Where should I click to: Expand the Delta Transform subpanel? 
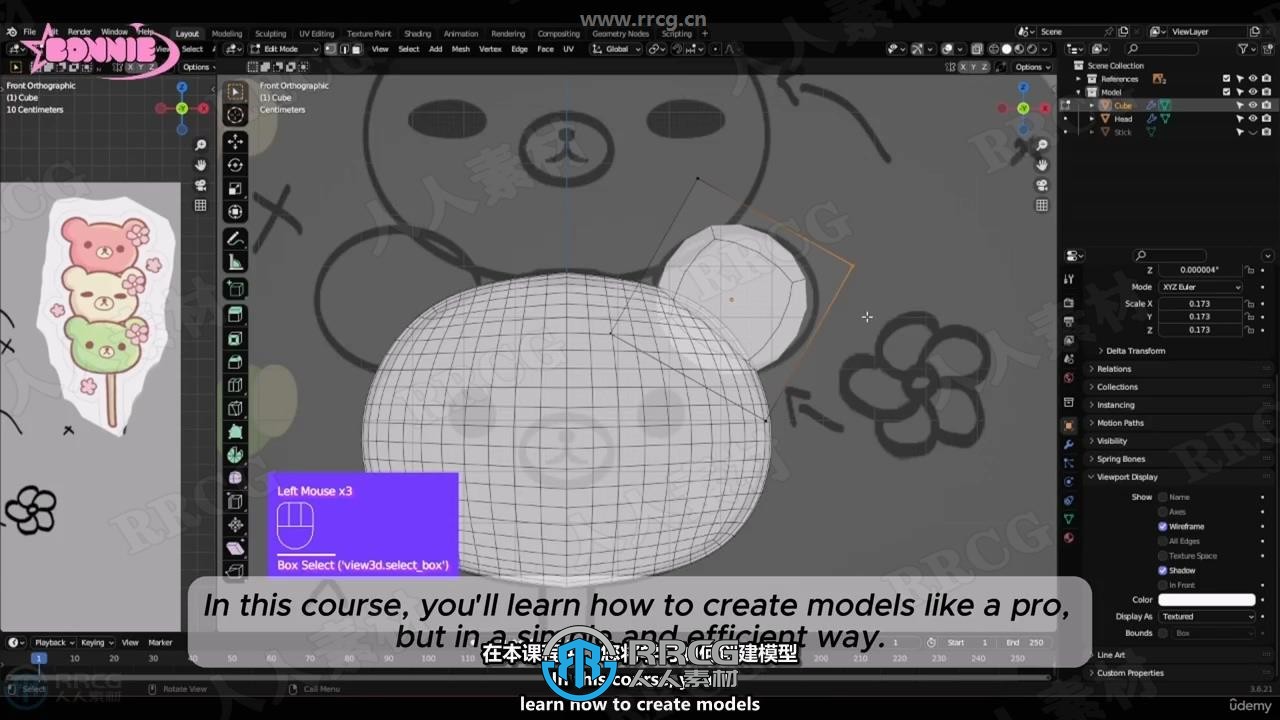pos(1135,351)
